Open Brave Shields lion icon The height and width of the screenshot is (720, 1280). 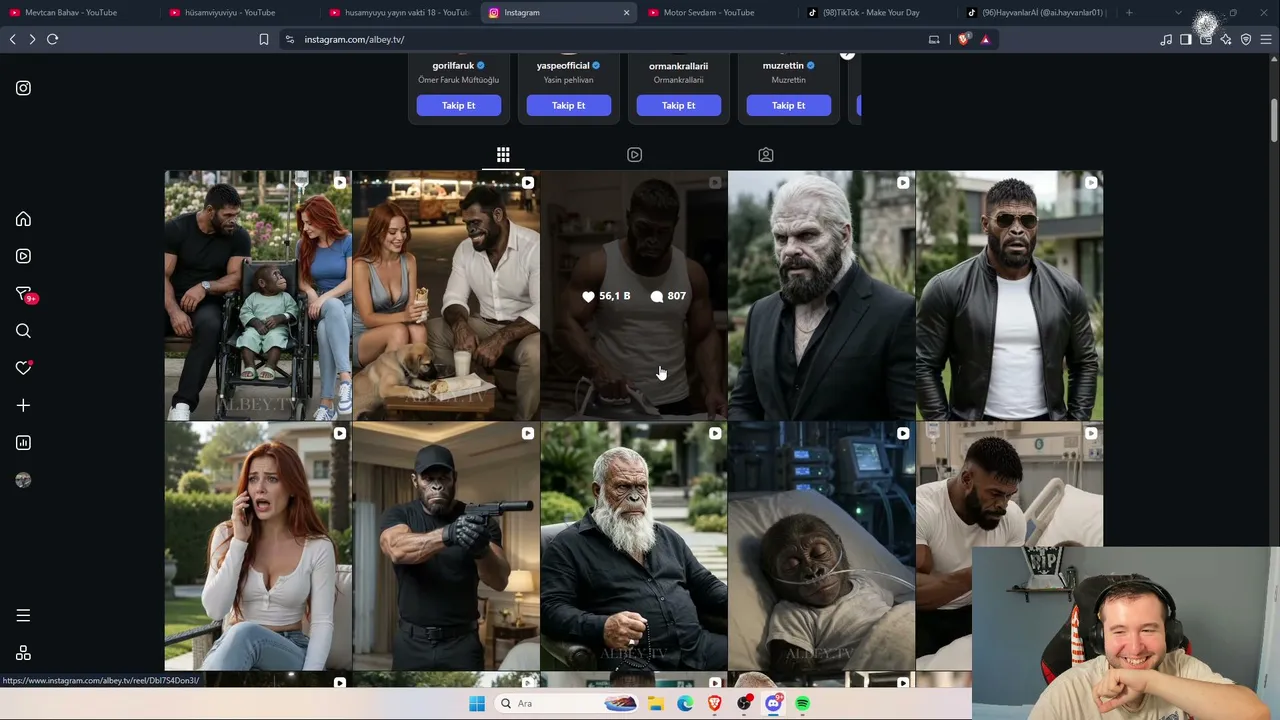(x=964, y=39)
